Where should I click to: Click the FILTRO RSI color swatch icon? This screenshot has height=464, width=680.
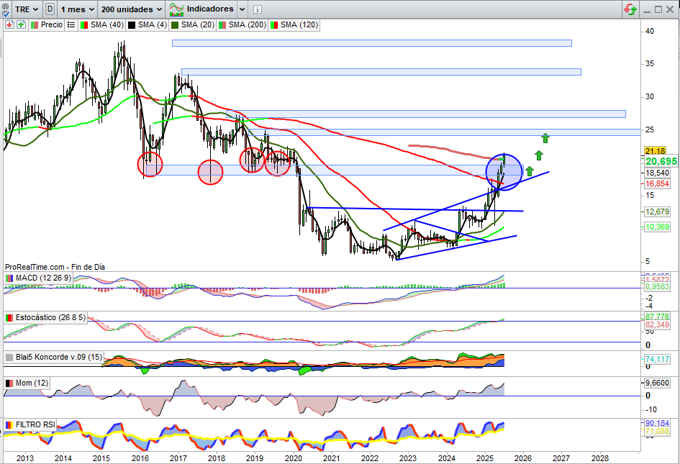coord(9,425)
